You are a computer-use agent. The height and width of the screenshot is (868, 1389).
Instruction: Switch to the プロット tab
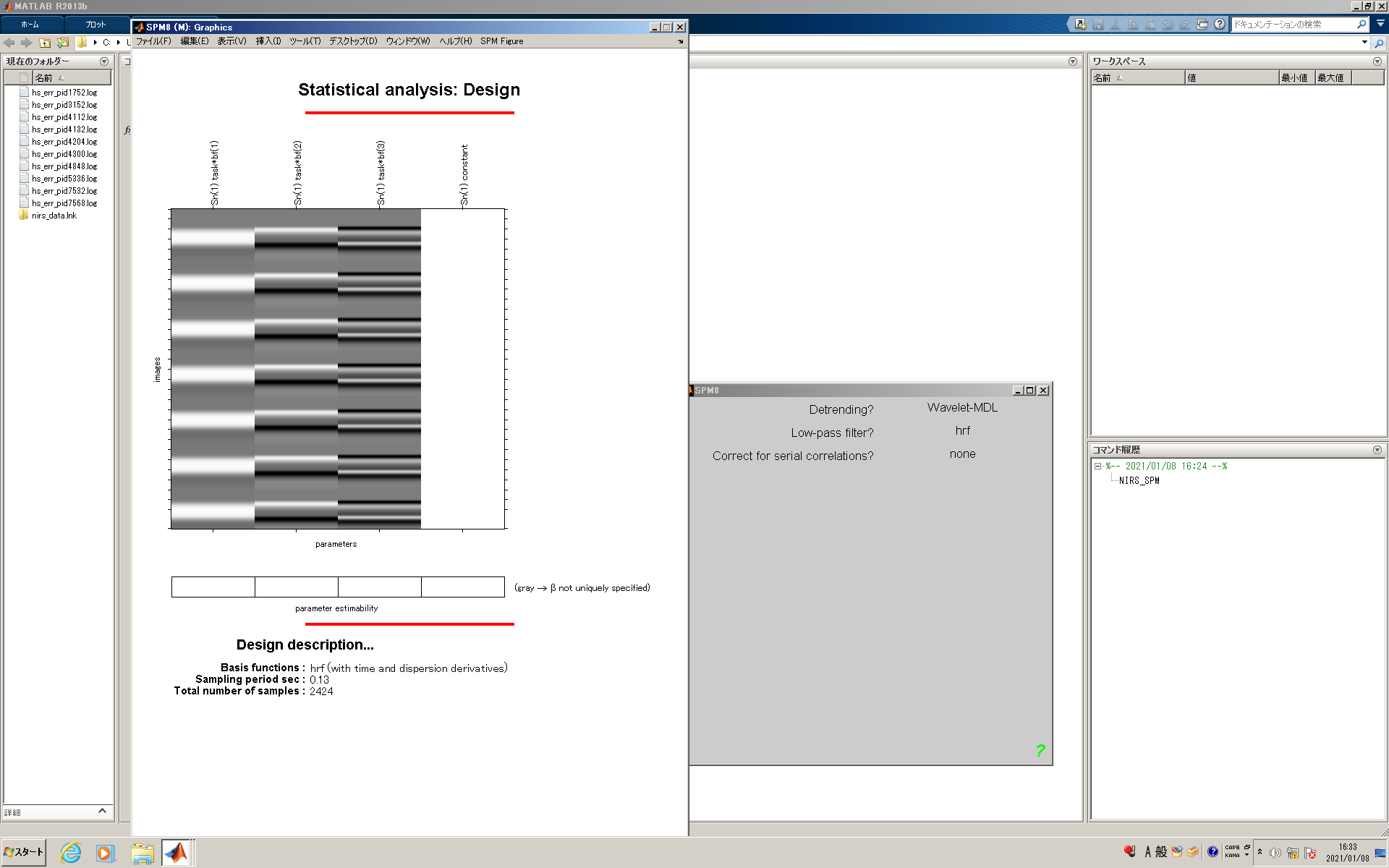click(x=95, y=25)
